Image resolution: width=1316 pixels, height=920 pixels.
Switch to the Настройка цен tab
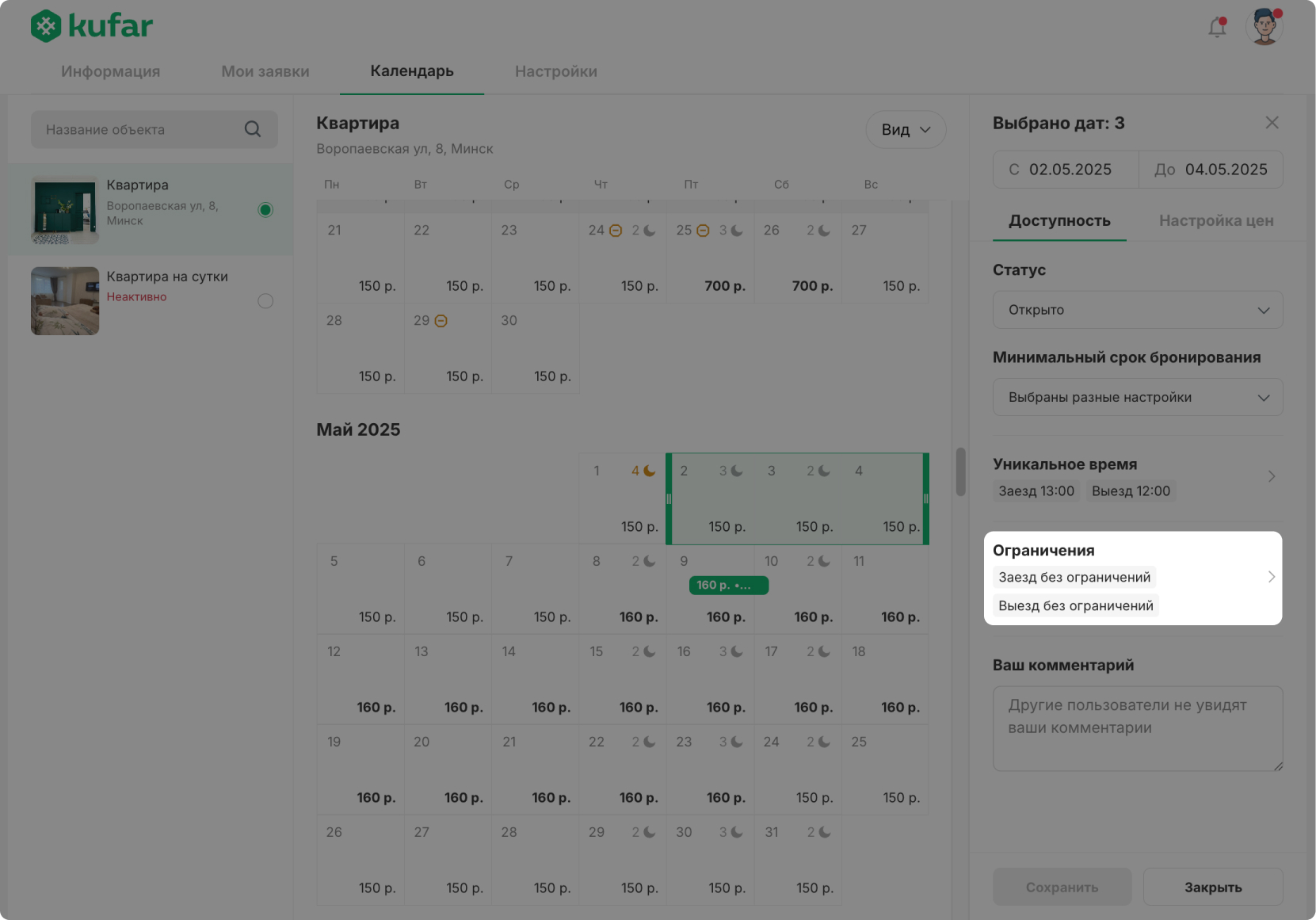(x=1215, y=221)
